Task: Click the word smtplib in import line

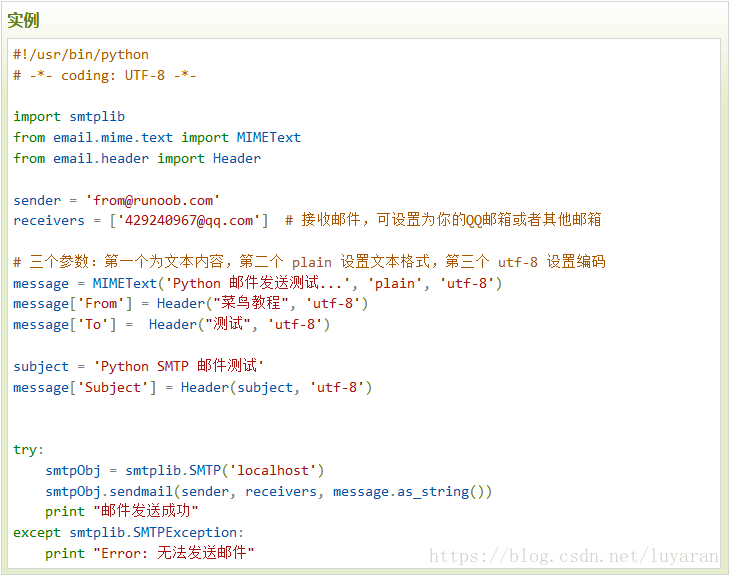Action: point(97,116)
